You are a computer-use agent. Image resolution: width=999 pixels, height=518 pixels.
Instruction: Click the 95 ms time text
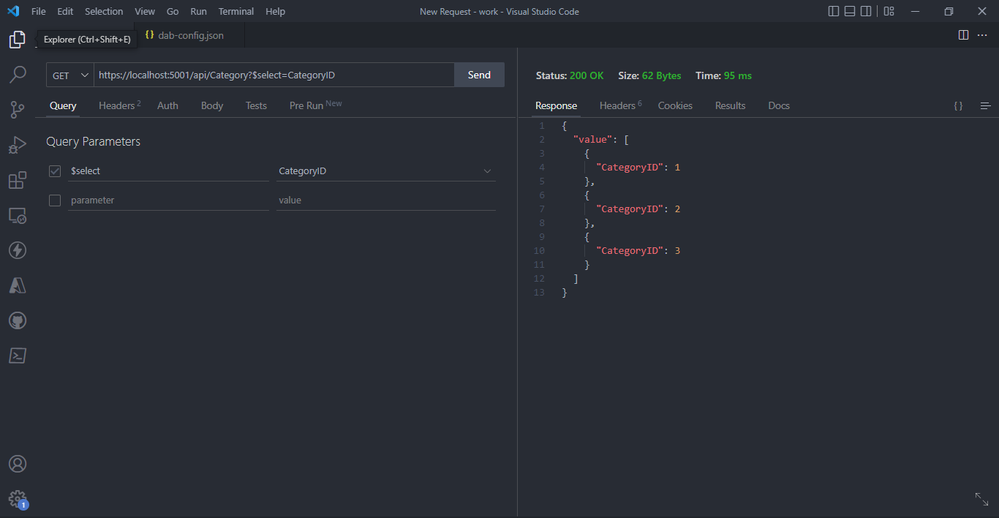point(738,76)
